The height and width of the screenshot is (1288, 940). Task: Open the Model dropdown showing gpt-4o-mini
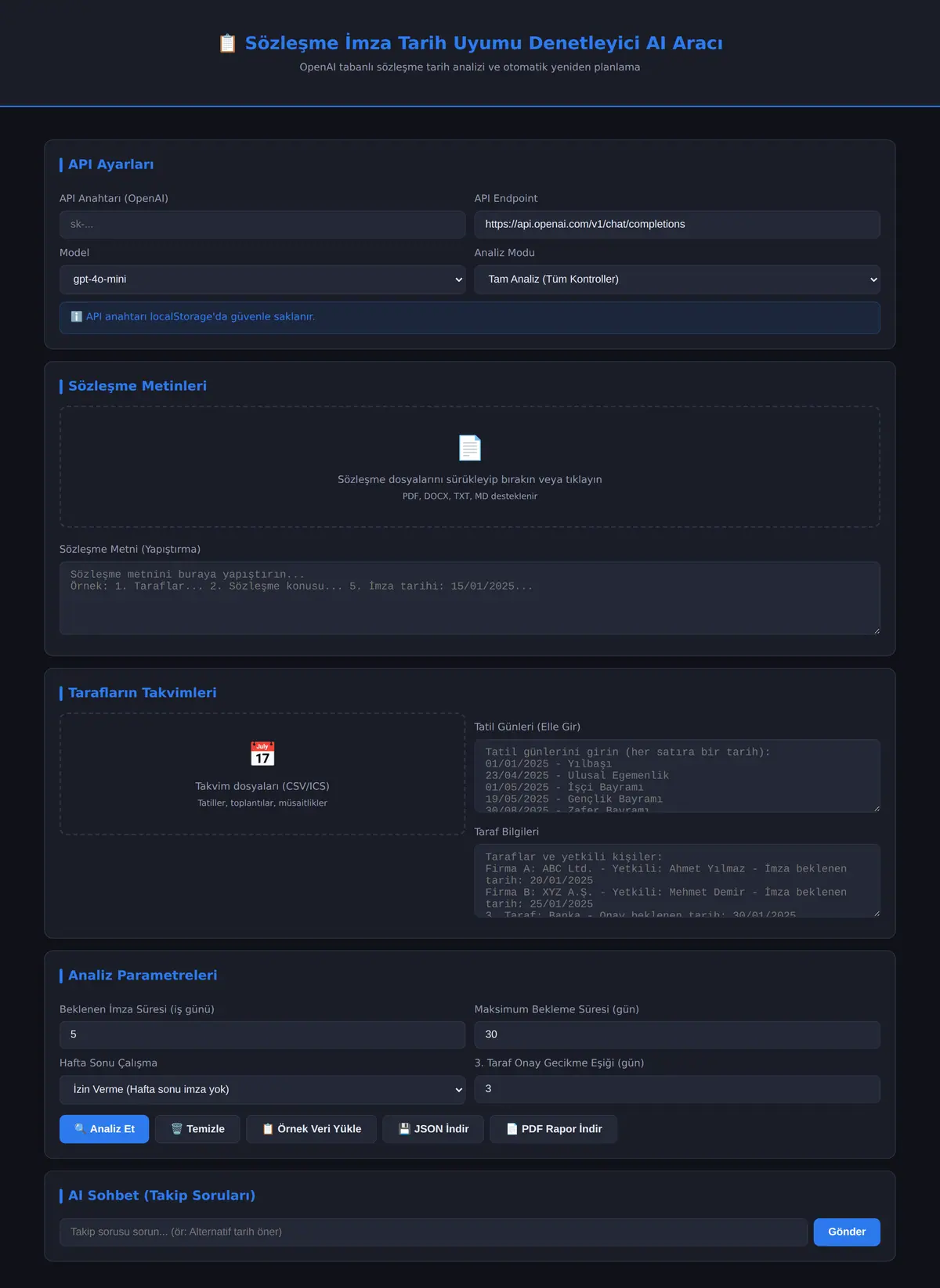tap(262, 280)
